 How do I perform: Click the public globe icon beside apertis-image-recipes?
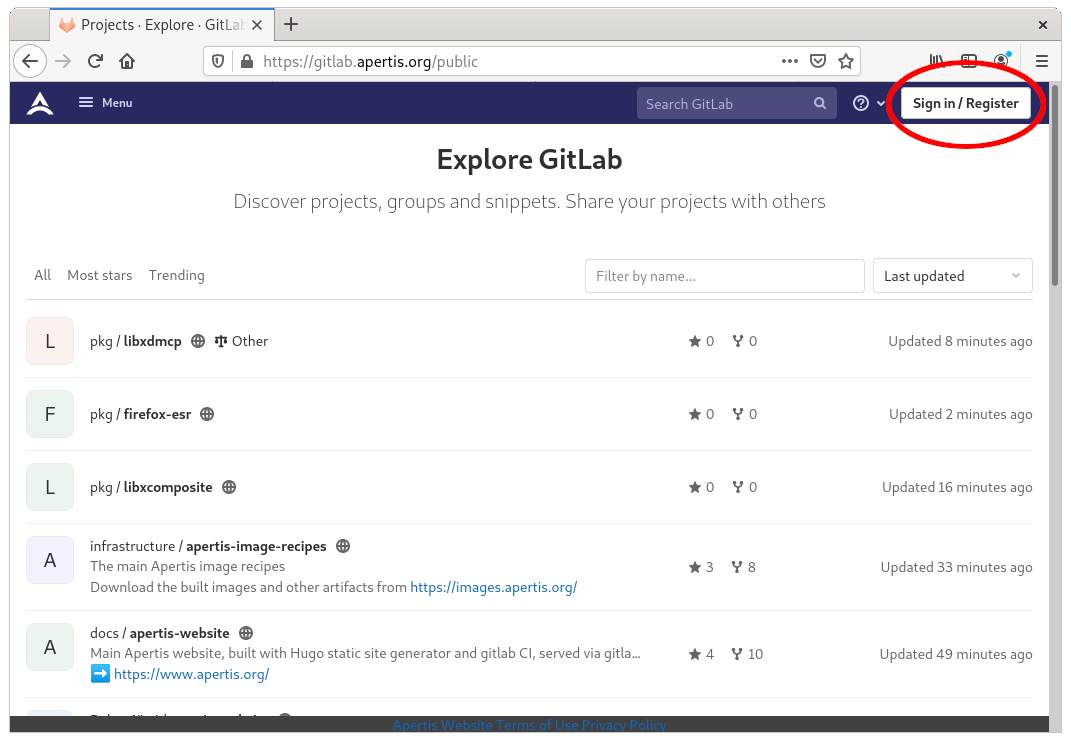click(344, 546)
